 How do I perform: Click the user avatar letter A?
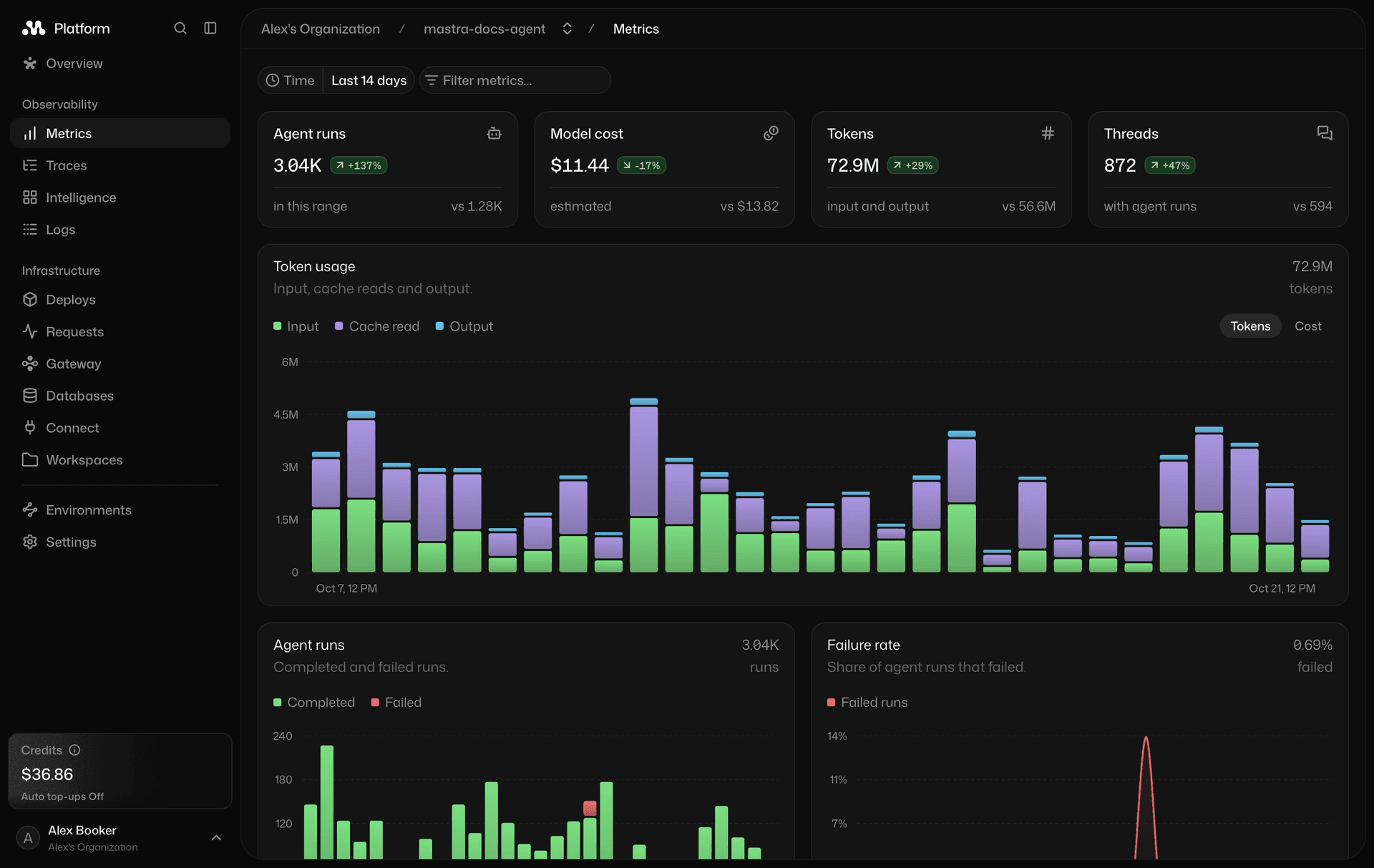pos(28,838)
